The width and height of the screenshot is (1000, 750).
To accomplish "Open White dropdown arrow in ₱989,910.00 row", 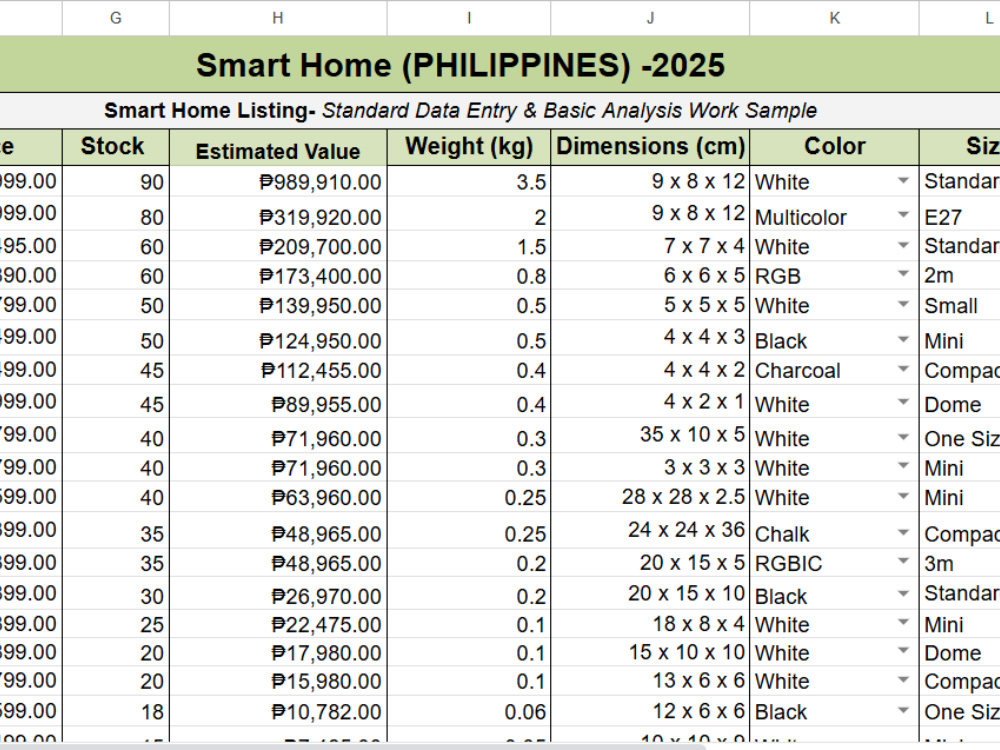I will tap(903, 180).
